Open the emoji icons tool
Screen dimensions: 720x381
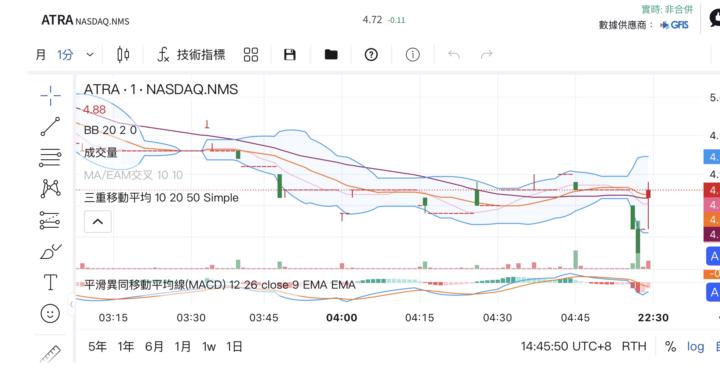(50, 314)
